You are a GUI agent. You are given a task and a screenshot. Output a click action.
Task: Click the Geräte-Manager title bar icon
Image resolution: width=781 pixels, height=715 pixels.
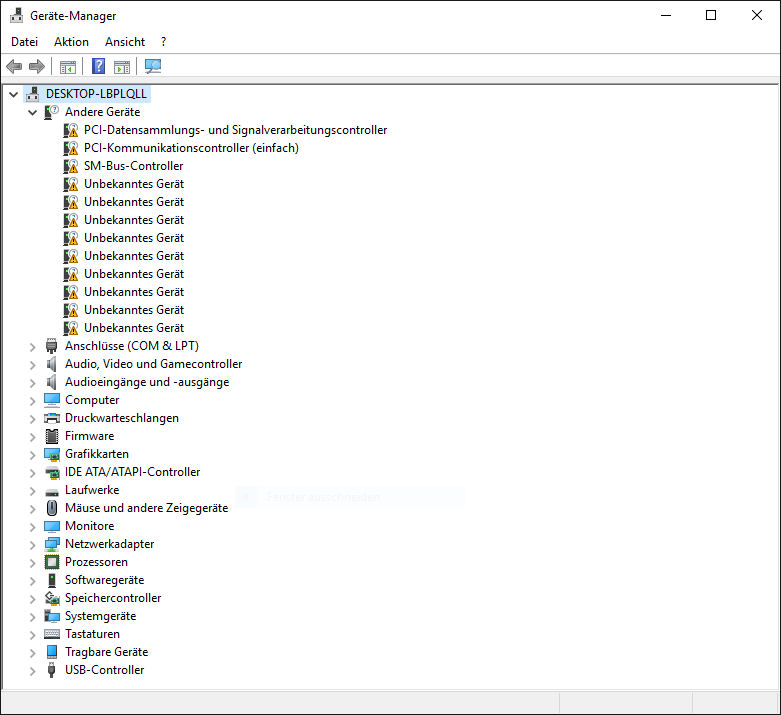click(16, 15)
